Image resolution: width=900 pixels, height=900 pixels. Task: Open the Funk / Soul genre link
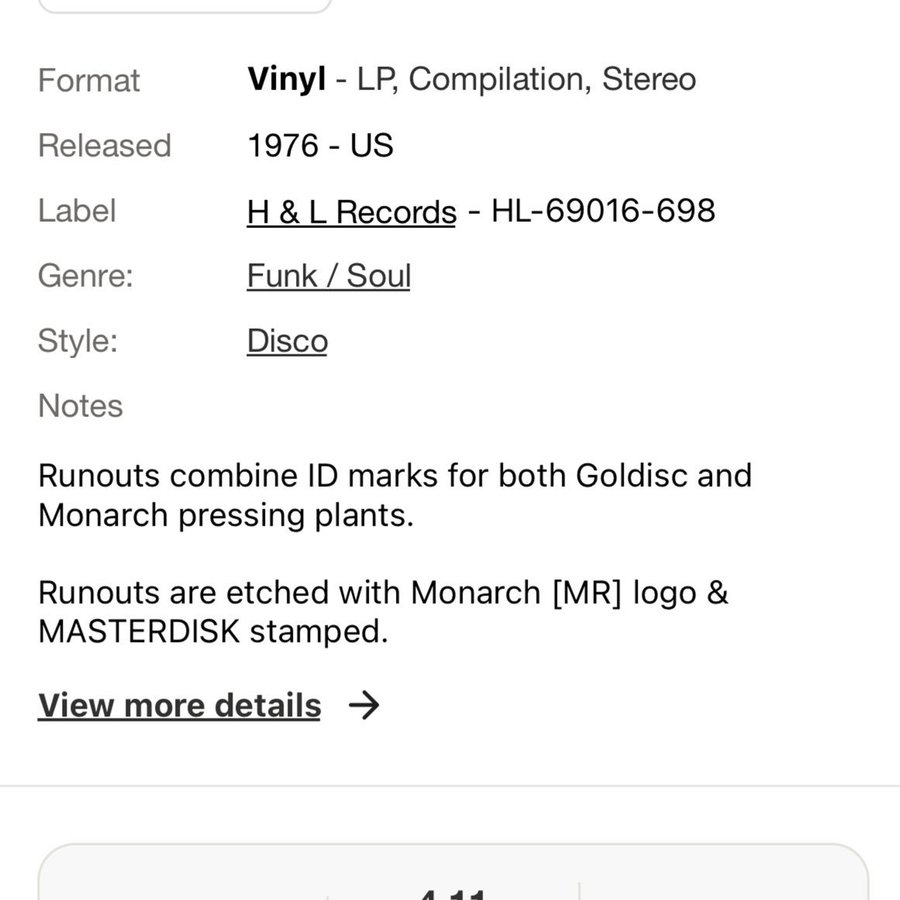pos(328,276)
